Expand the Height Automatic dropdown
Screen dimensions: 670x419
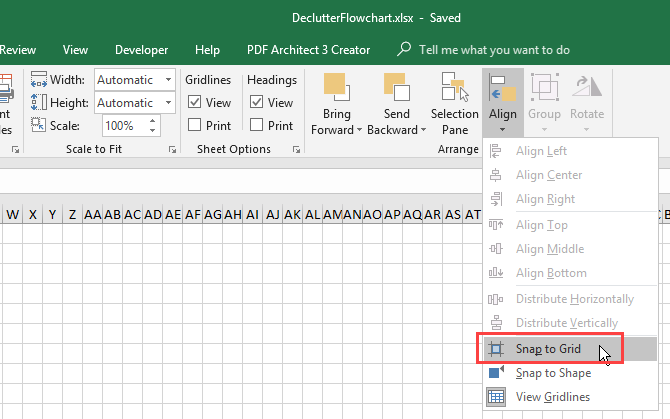point(167,103)
